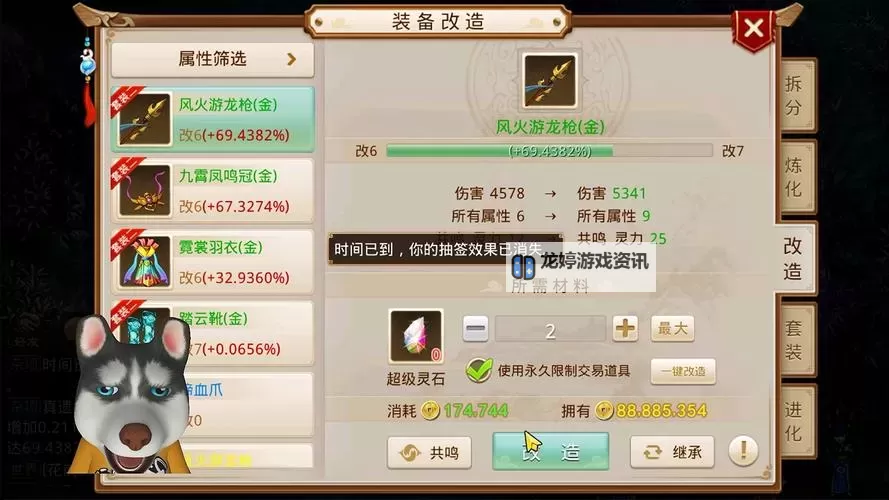The height and width of the screenshot is (500, 889).
Task: Click the 改6 to 改7 progress bar
Action: [x=549, y=151]
